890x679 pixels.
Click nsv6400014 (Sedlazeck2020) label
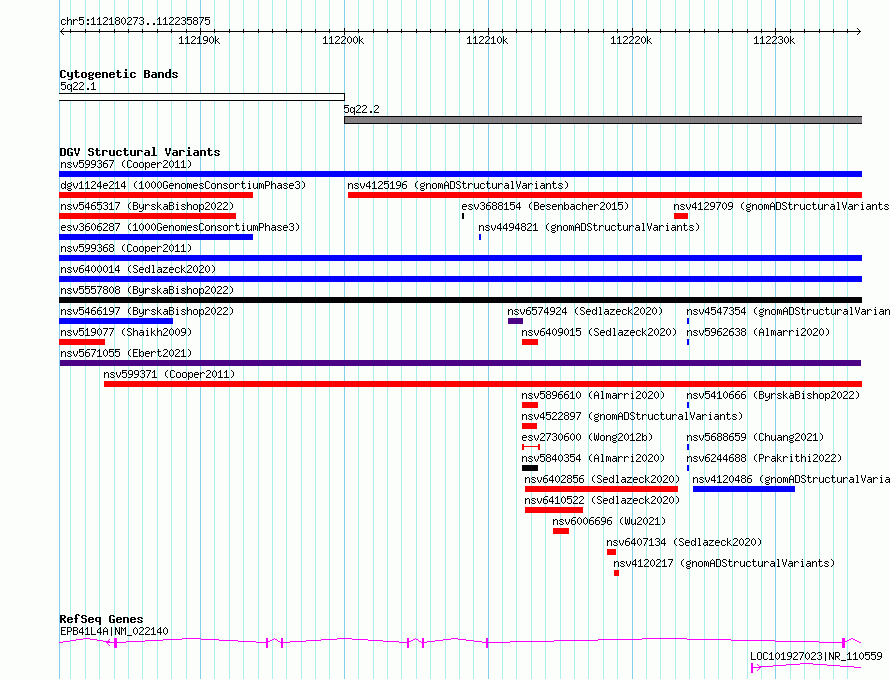coord(138,269)
